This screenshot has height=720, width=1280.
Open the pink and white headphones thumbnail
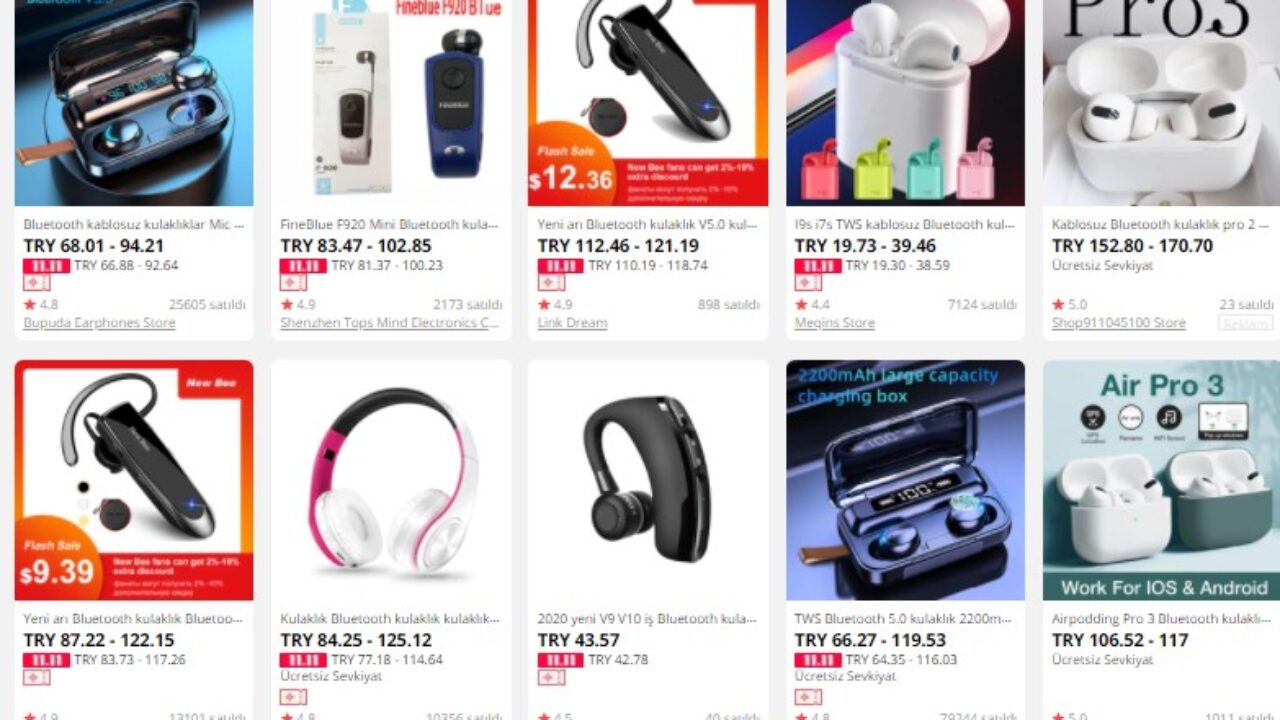[391, 480]
